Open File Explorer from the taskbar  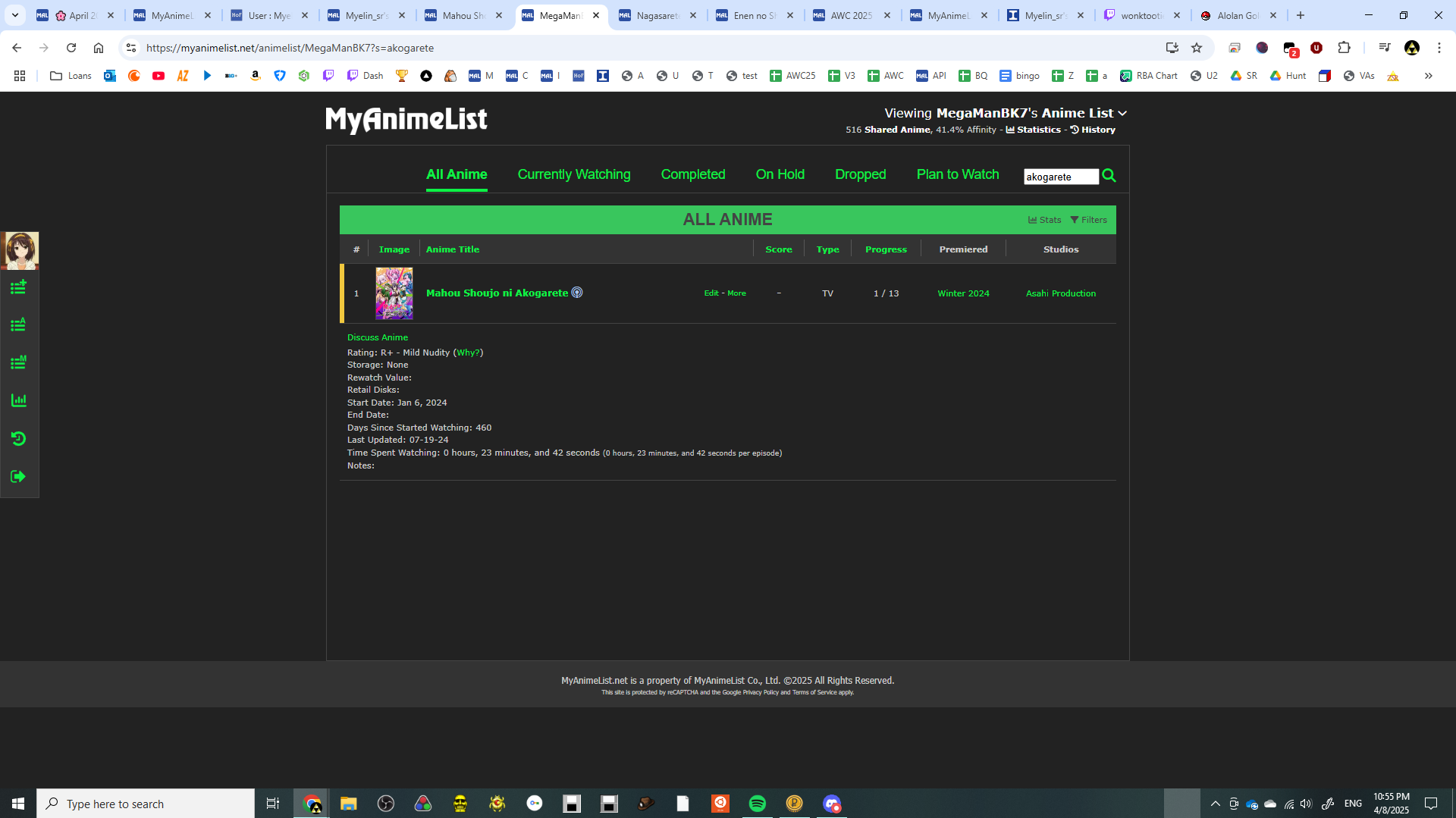click(349, 804)
